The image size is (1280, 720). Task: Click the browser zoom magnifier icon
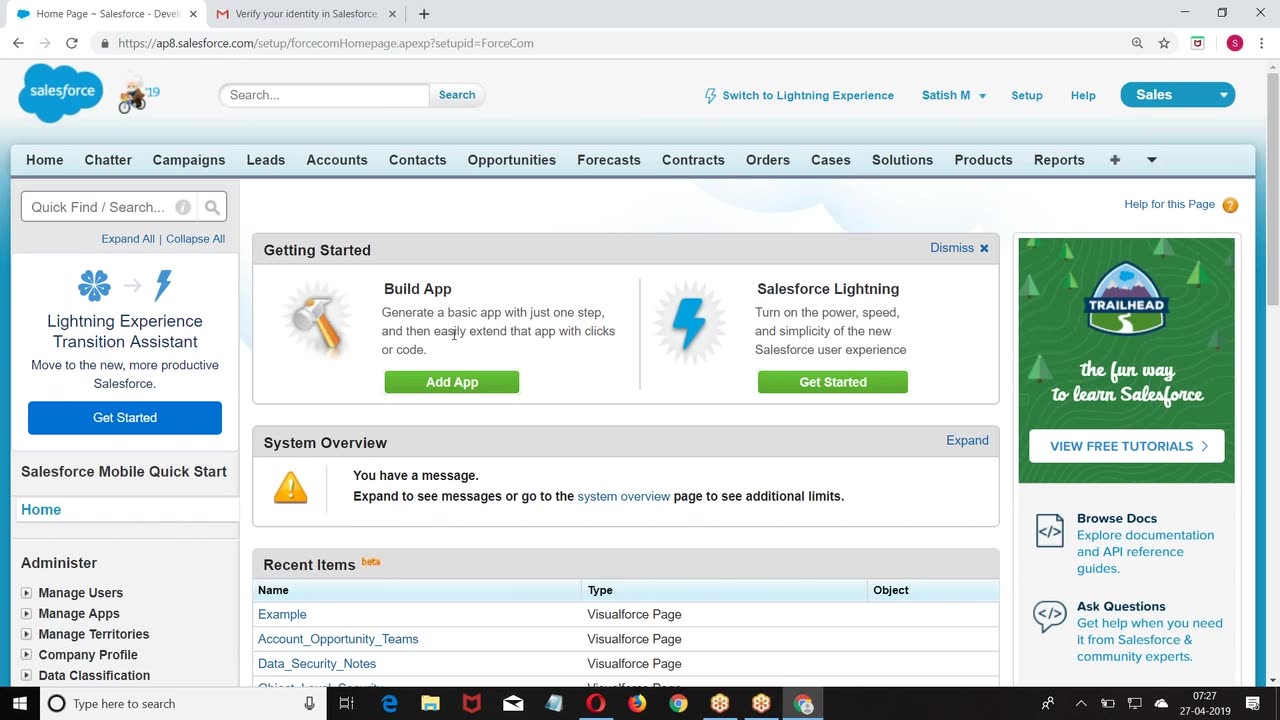click(1137, 43)
